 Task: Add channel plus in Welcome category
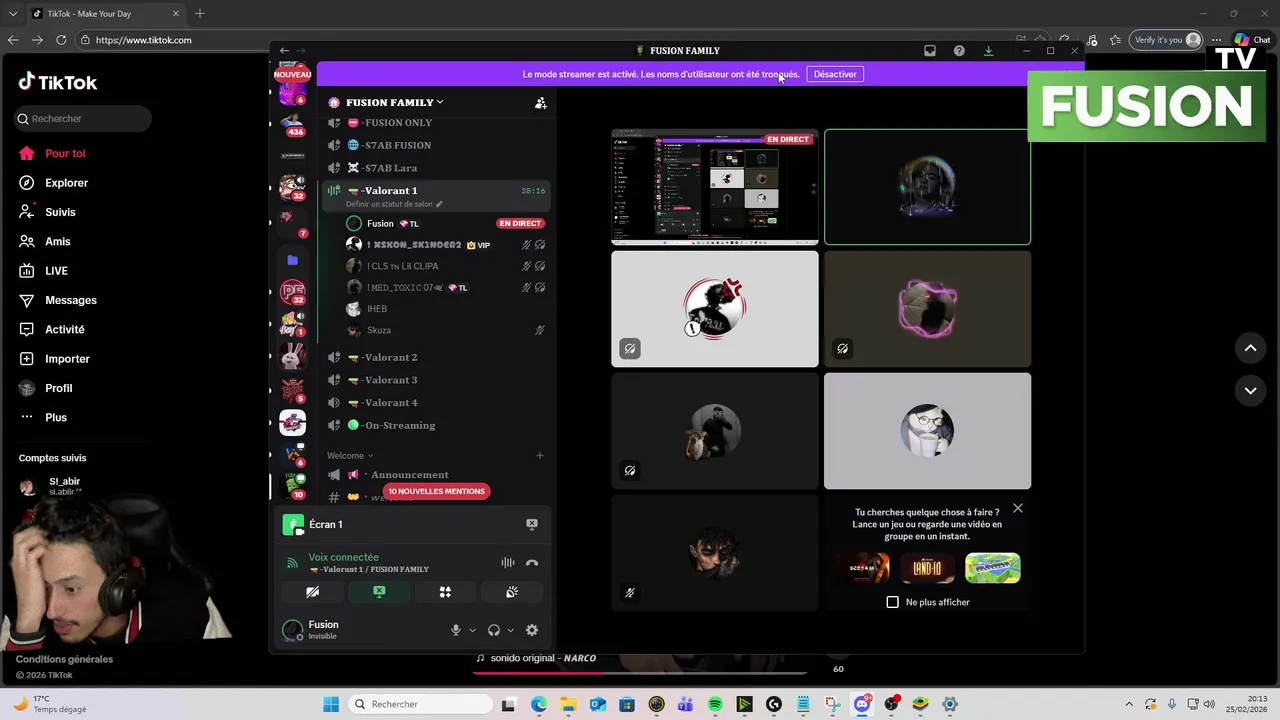coord(540,455)
